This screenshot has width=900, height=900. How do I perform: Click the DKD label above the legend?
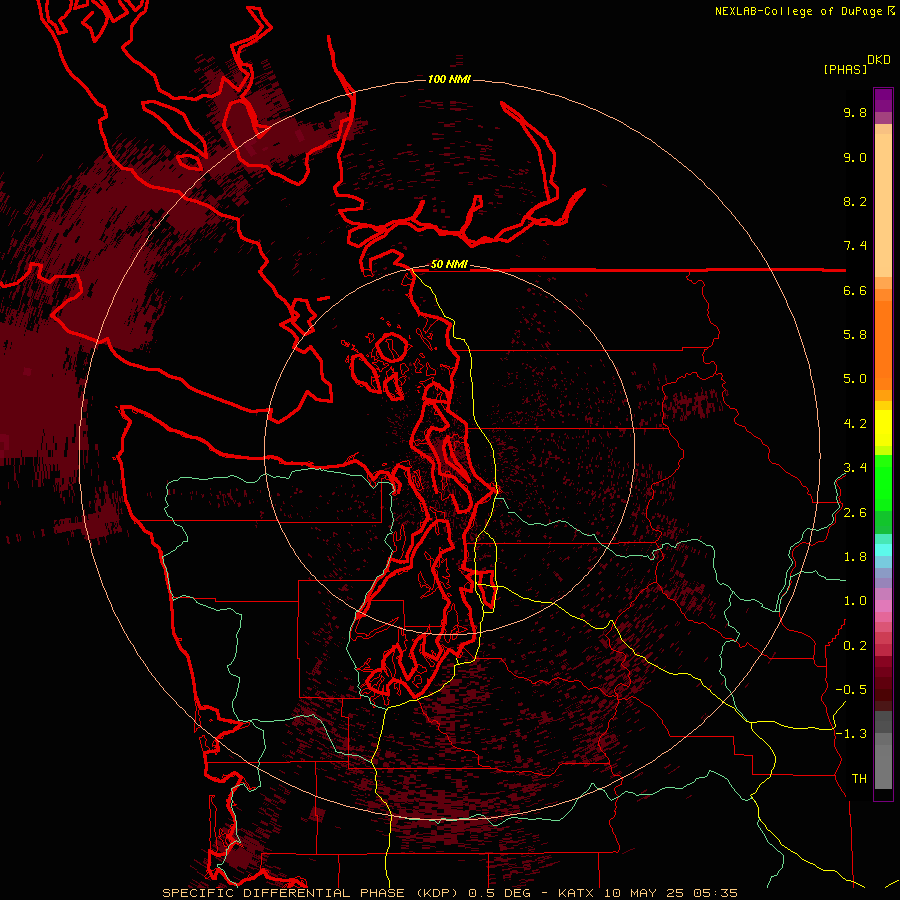pos(879,60)
